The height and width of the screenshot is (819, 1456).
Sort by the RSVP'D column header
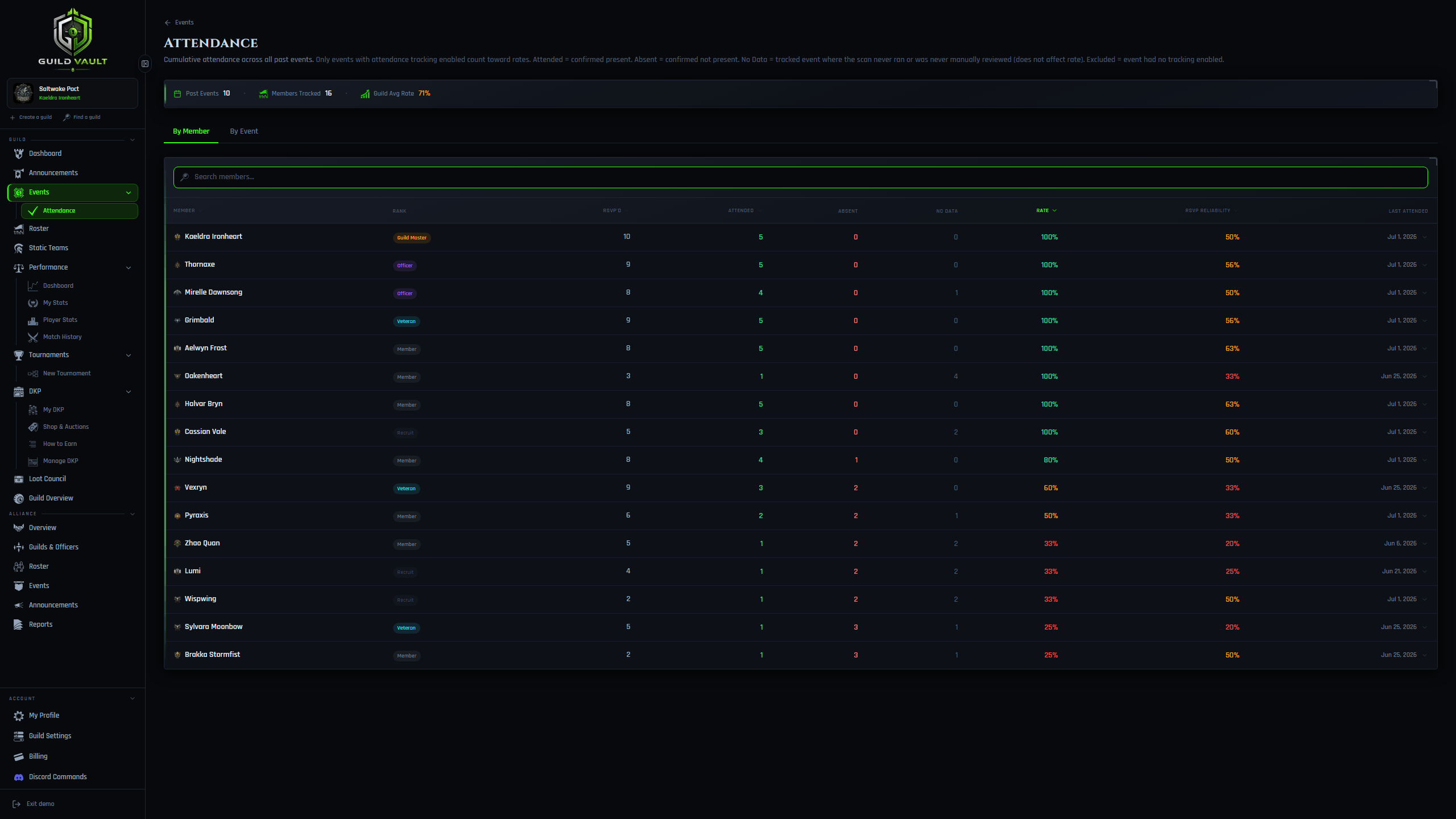tap(615, 211)
